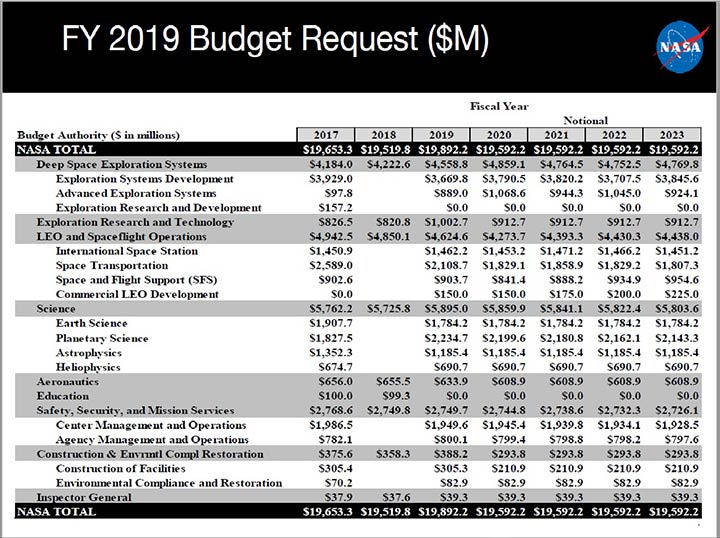Click the $800.1 Agency Management 2019 value

(x=451, y=440)
